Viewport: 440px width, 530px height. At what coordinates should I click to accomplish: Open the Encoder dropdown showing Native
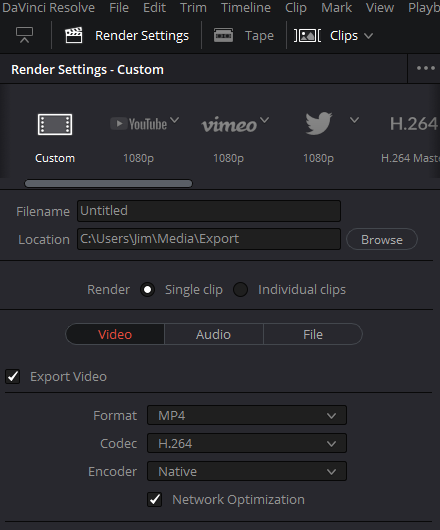point(247,472)
